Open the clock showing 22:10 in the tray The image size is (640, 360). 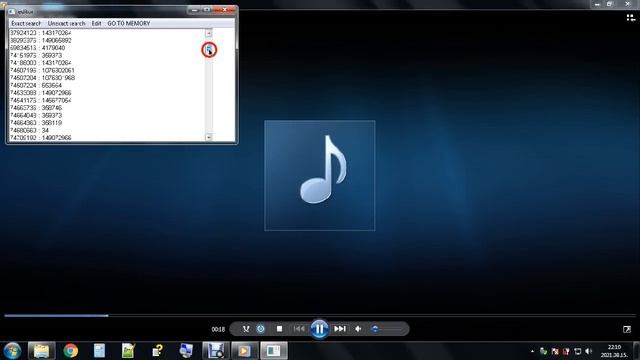[x=614, y=351]
